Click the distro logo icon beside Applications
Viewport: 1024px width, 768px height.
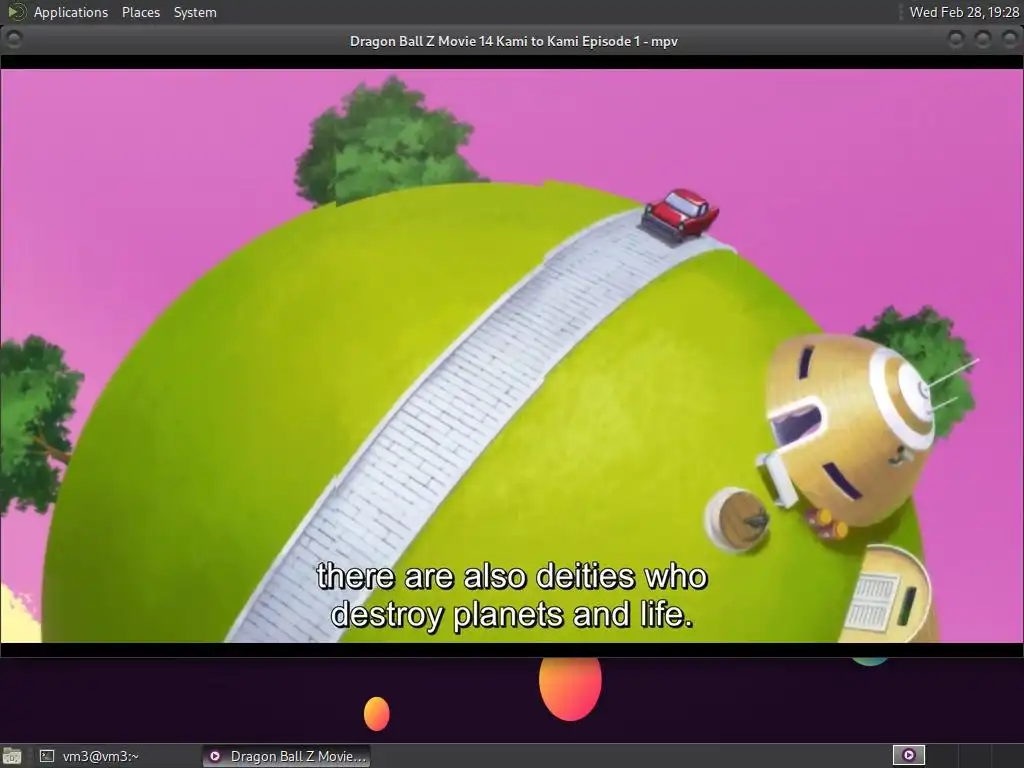(x=16, y=12)
